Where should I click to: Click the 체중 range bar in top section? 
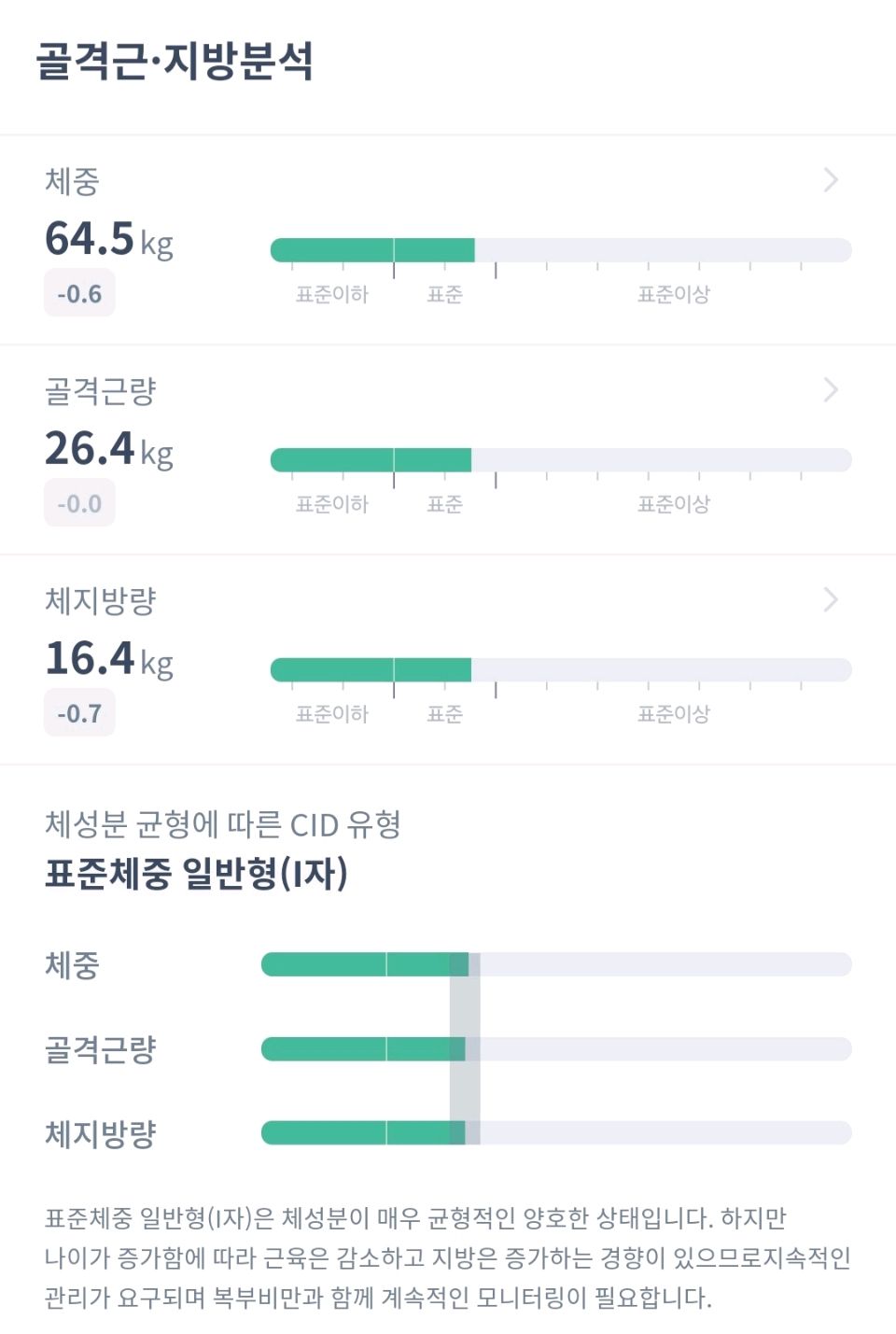pos(561,250)
